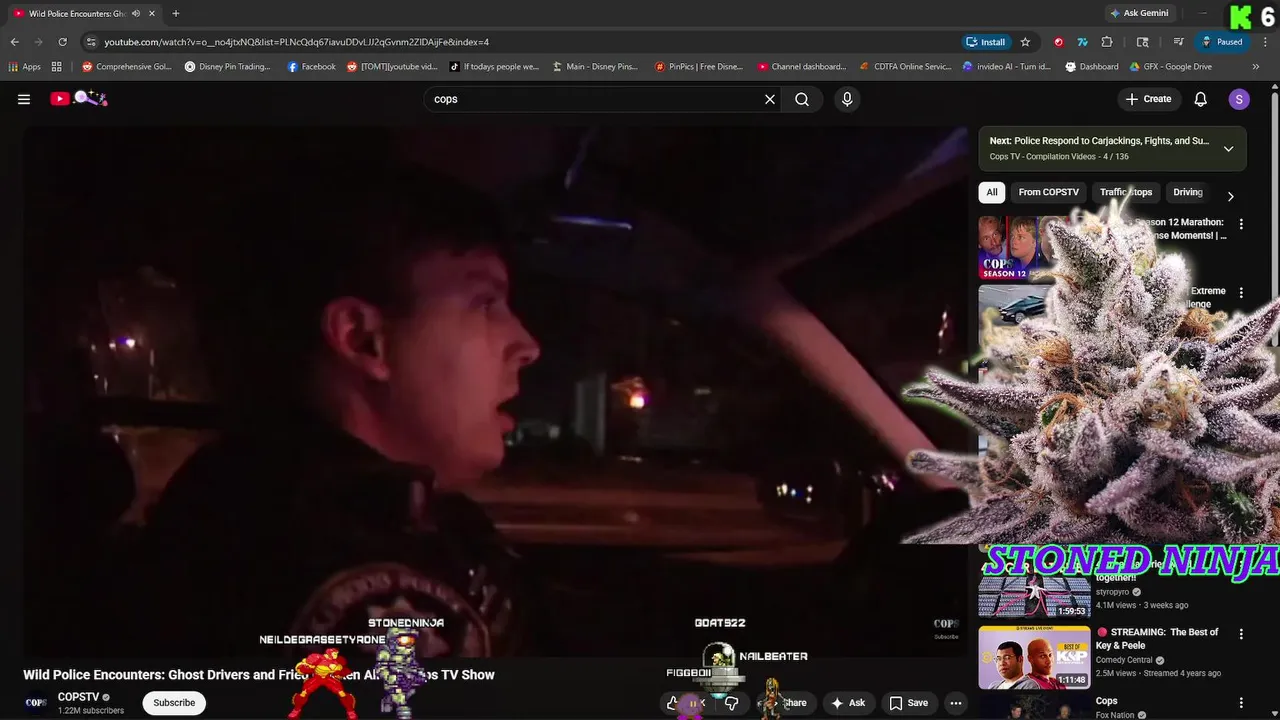
Task: Open the Facebook bookmark
Action: (312, 67)
